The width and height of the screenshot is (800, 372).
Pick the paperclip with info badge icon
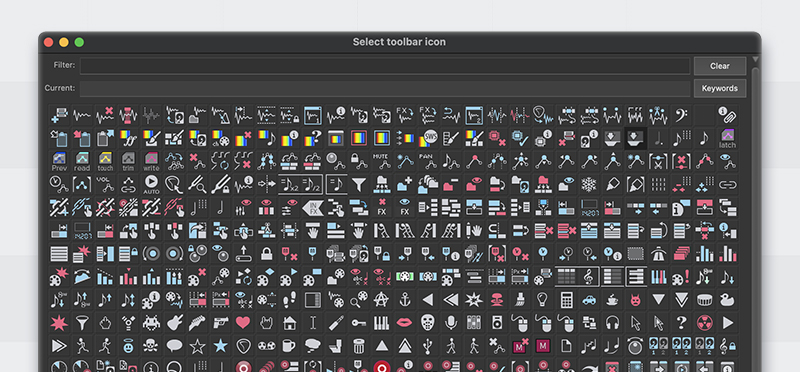(x=727, y=115)
